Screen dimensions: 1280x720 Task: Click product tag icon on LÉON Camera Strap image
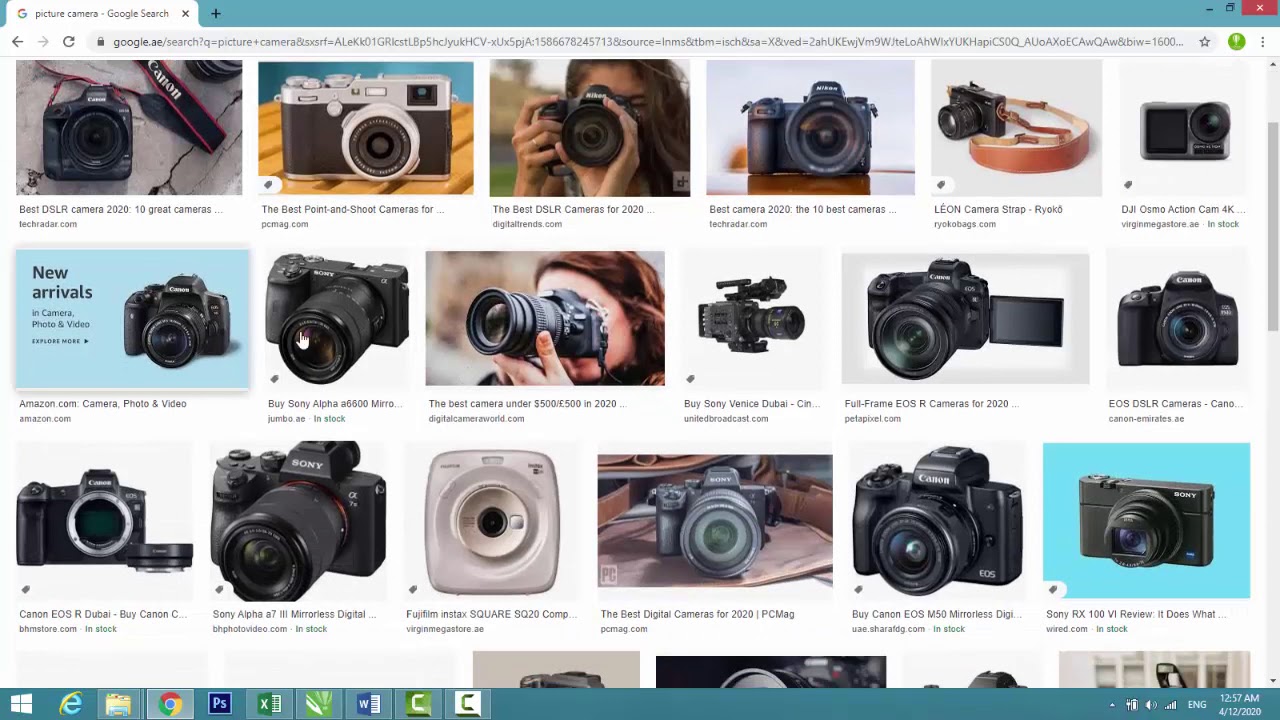click(940, 185)
